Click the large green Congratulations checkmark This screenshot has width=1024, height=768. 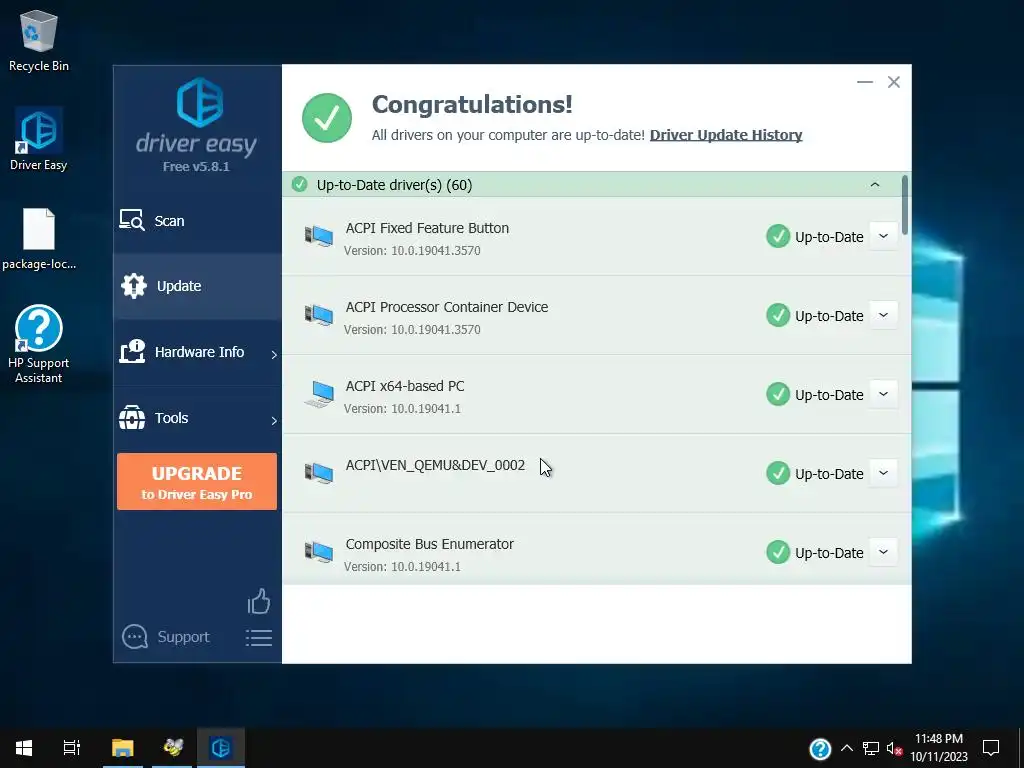[327, 118]
